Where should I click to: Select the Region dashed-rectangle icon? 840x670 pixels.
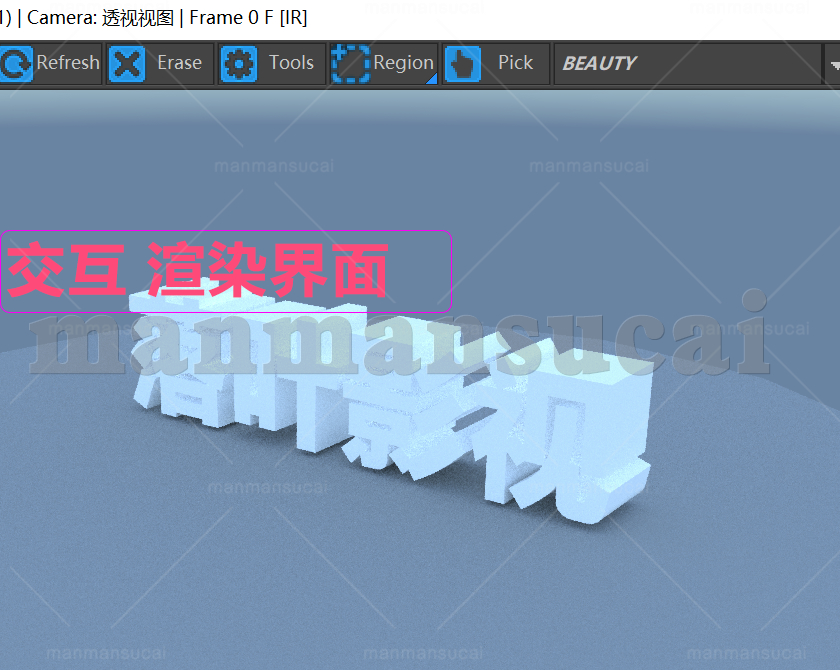tap(350, 64)
